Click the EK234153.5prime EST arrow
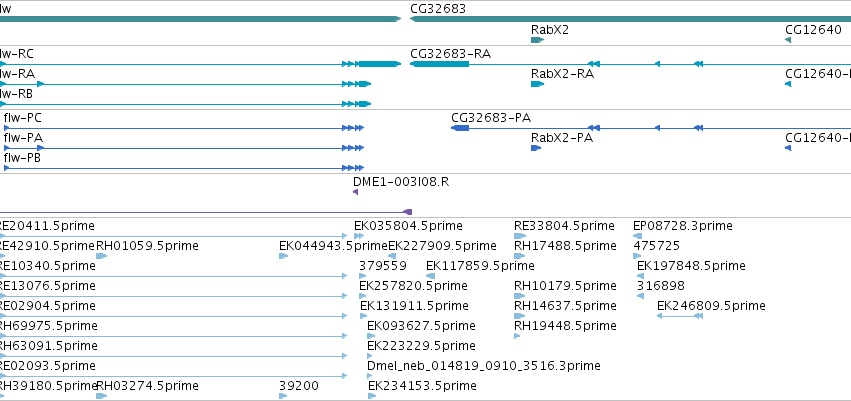 pyautogui.click(x=372, y=396)
